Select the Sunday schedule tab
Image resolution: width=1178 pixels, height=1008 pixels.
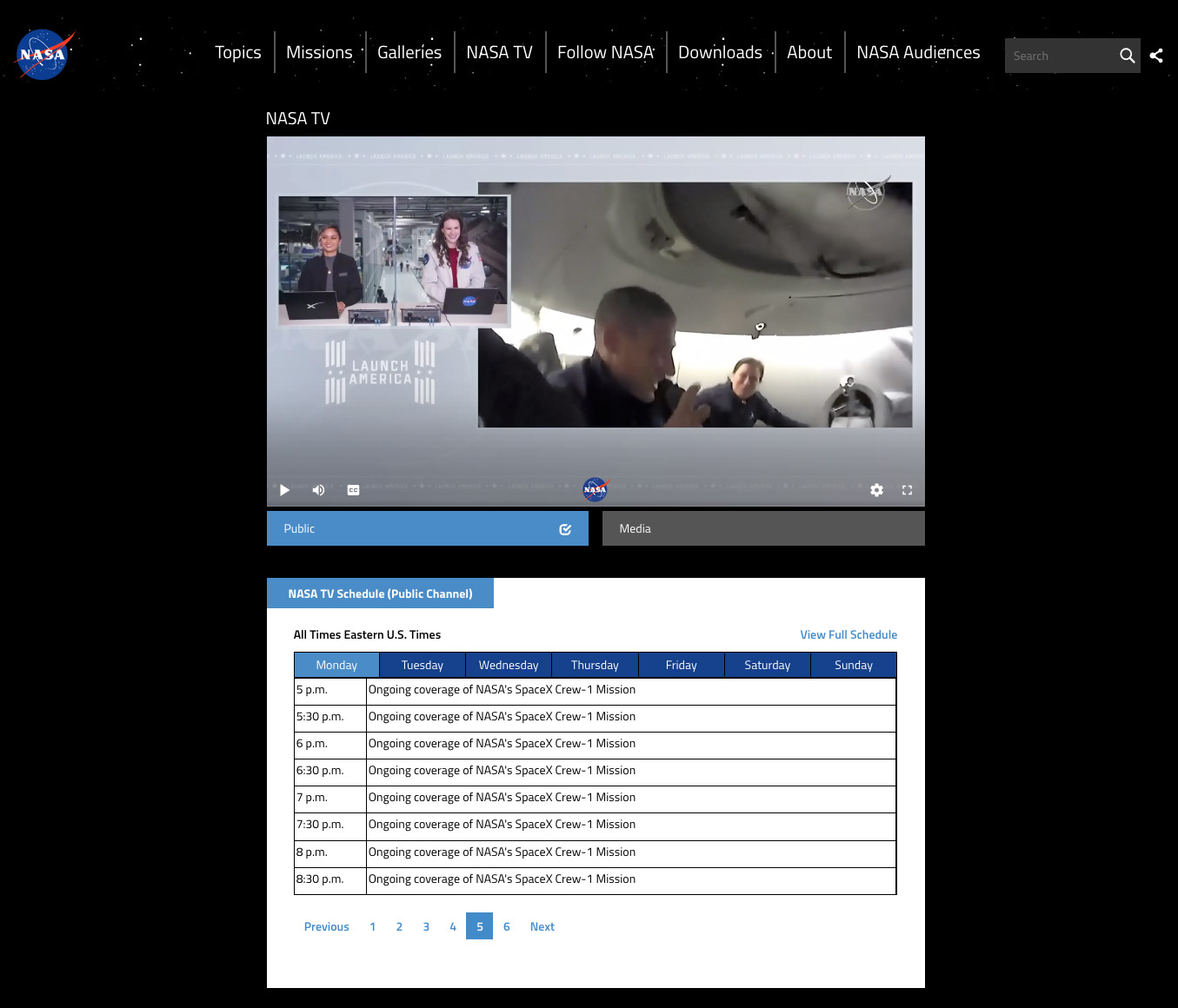tap(854, 665)
